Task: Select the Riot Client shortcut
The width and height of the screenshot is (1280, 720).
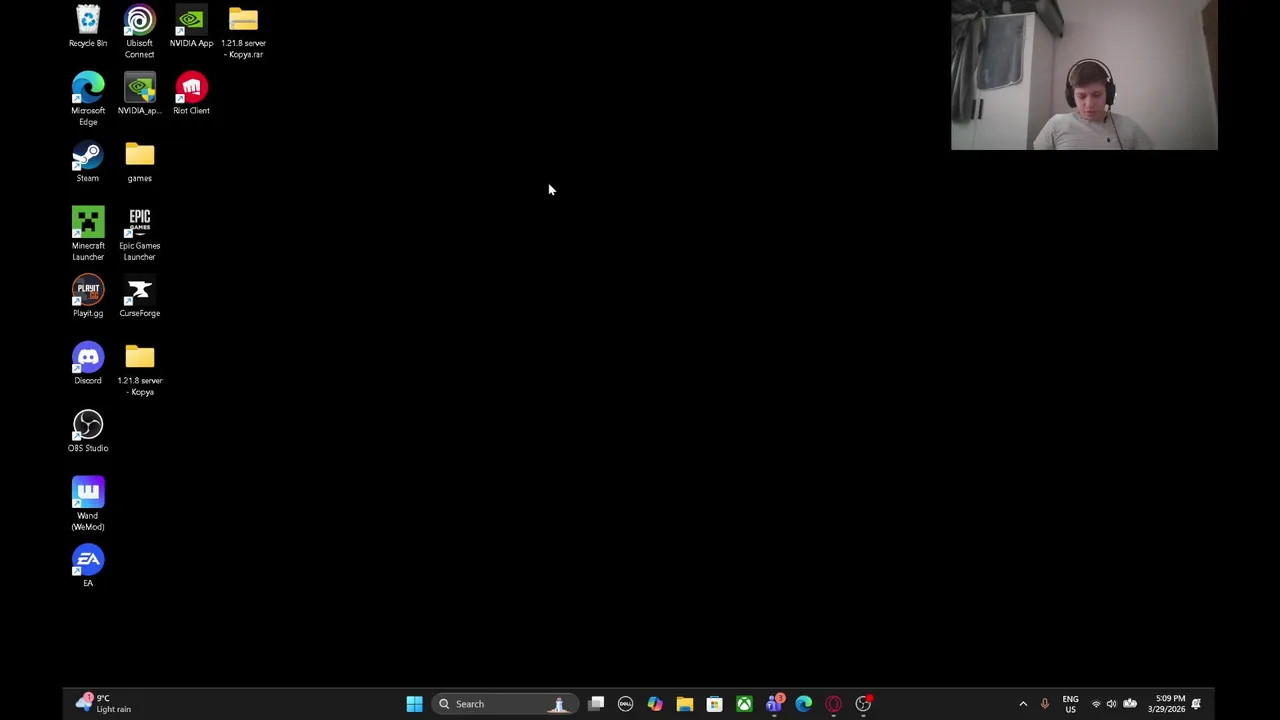Action: coord(191,94)
